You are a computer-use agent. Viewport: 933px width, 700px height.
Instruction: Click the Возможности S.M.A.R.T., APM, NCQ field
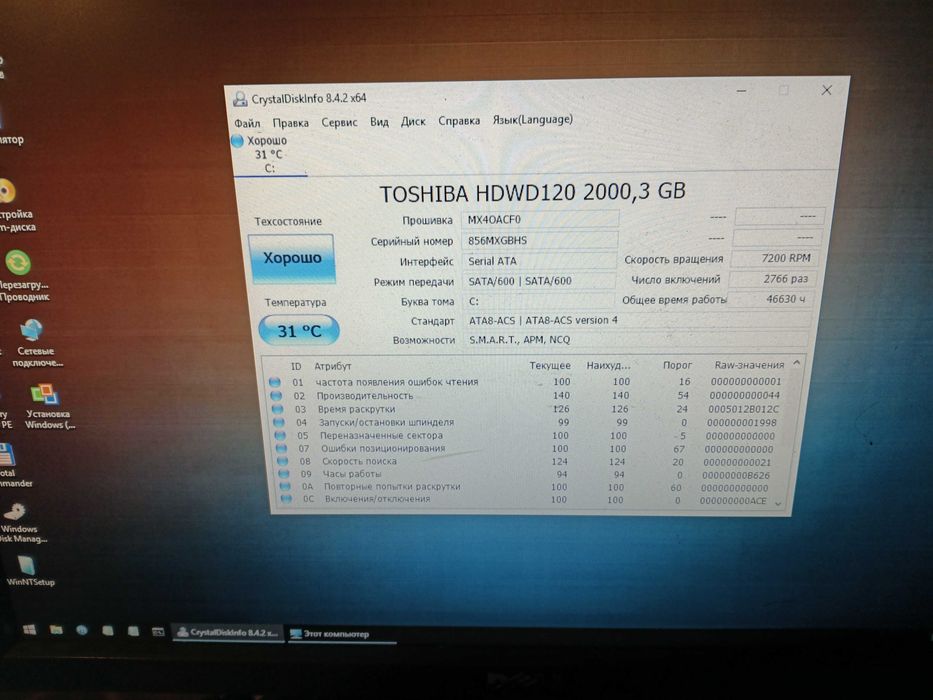(x=635, y=339)
